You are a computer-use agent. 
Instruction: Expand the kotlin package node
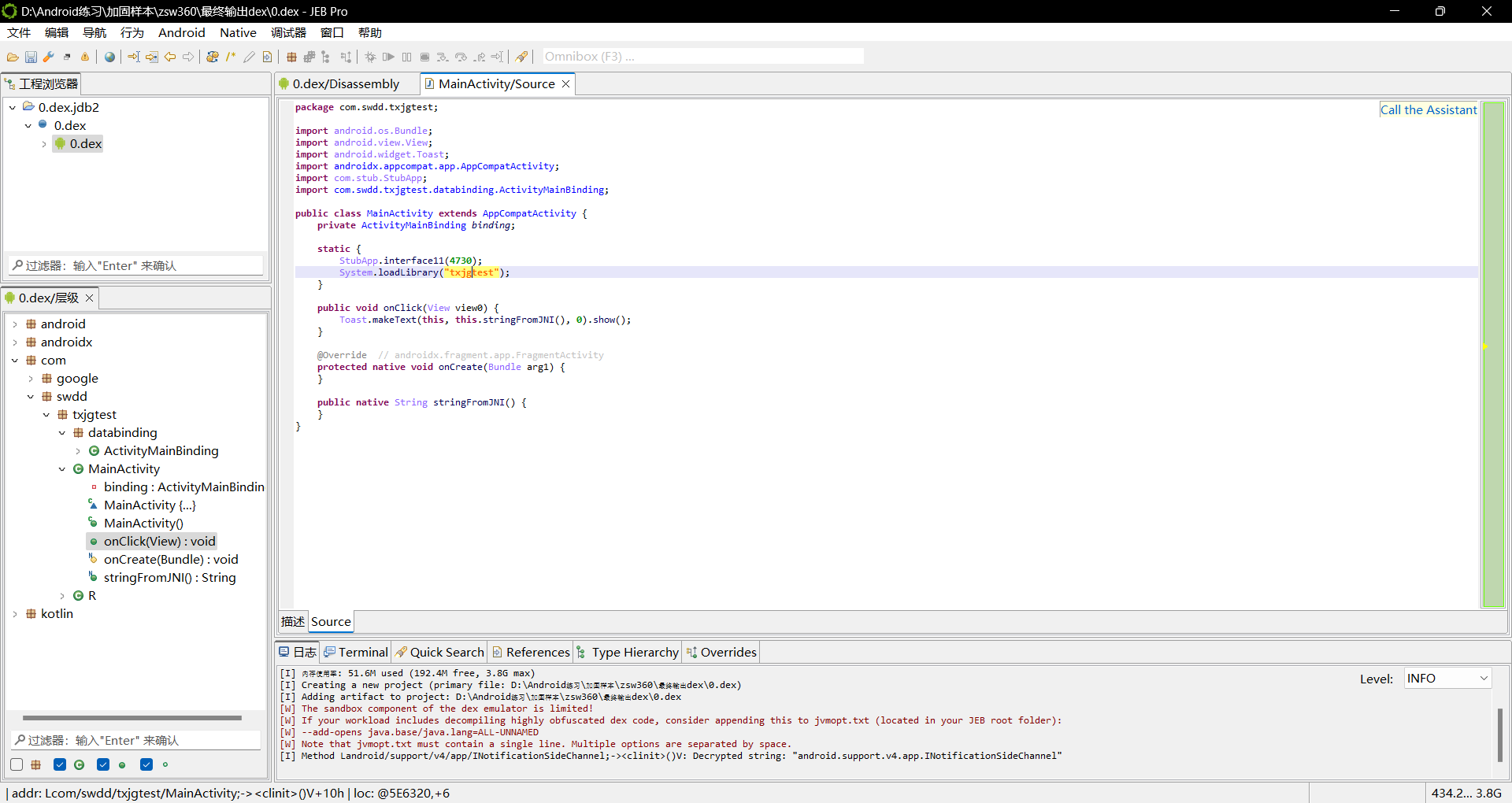[15, 614]
